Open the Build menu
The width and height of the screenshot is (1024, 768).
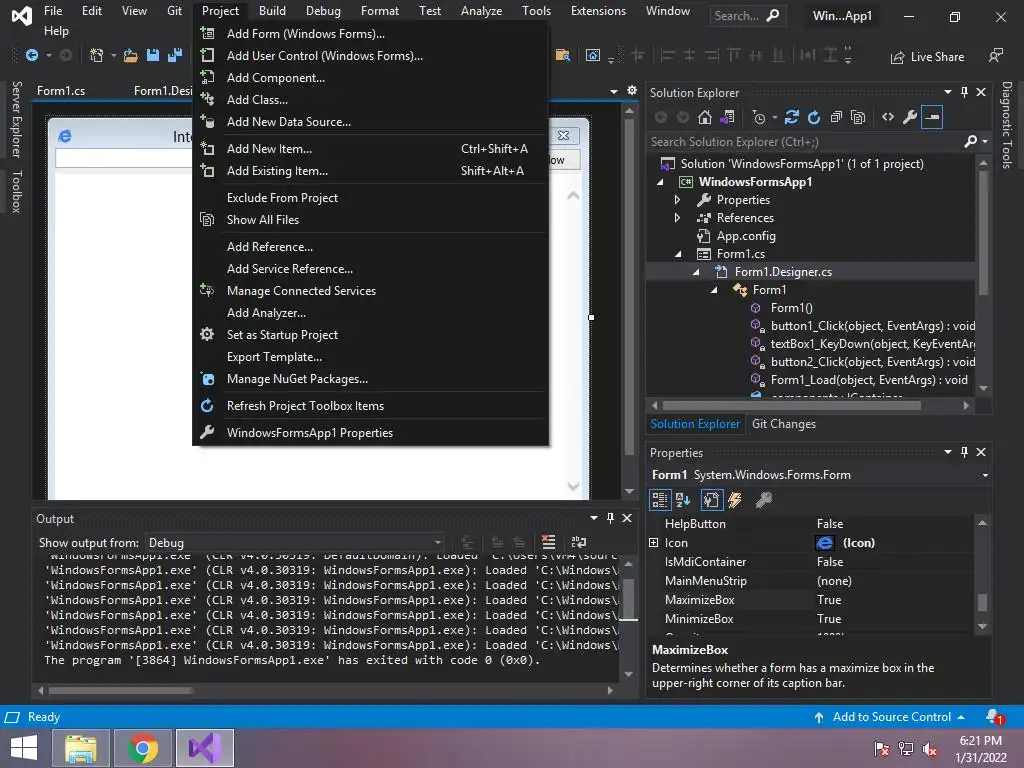(x=272, y=11)
